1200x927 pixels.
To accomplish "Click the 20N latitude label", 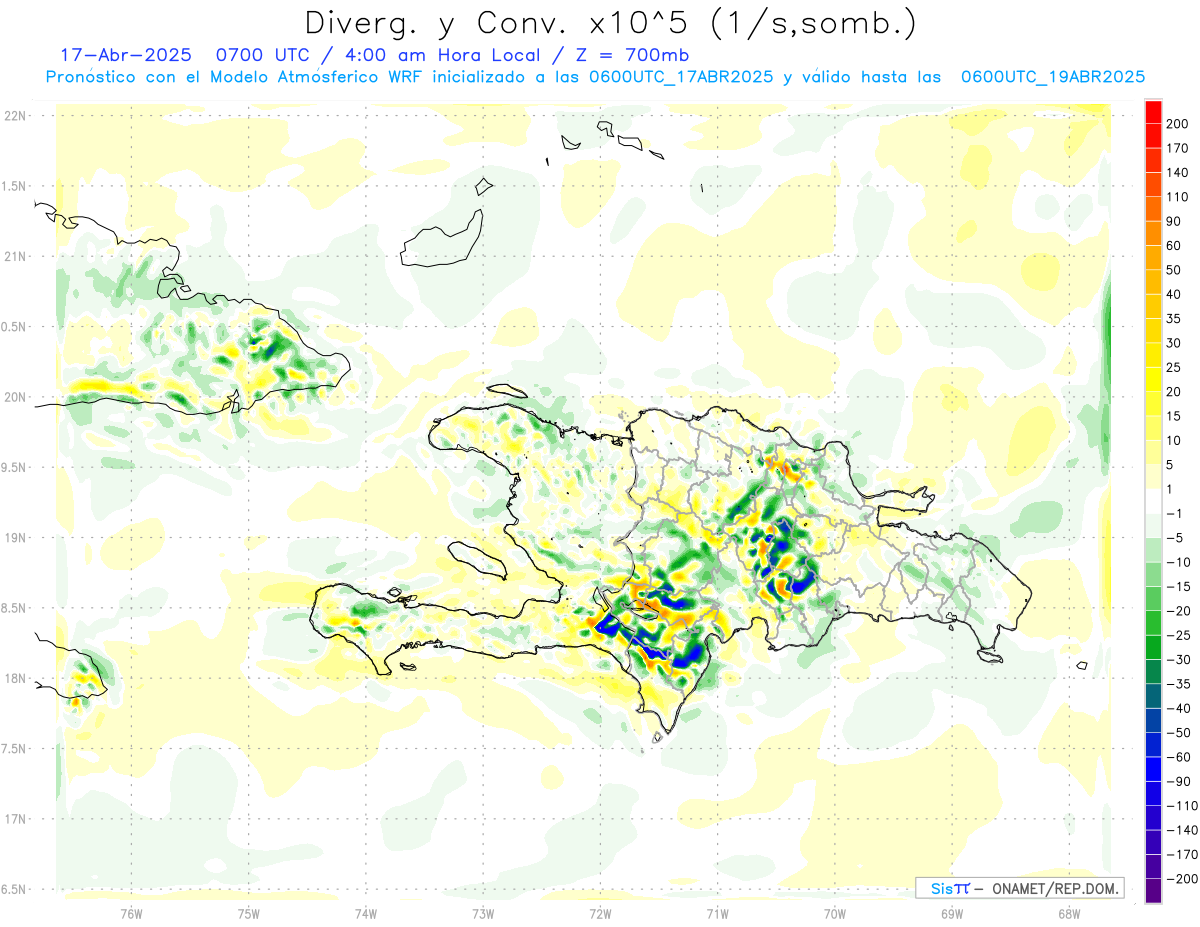I will pos(16,397).
